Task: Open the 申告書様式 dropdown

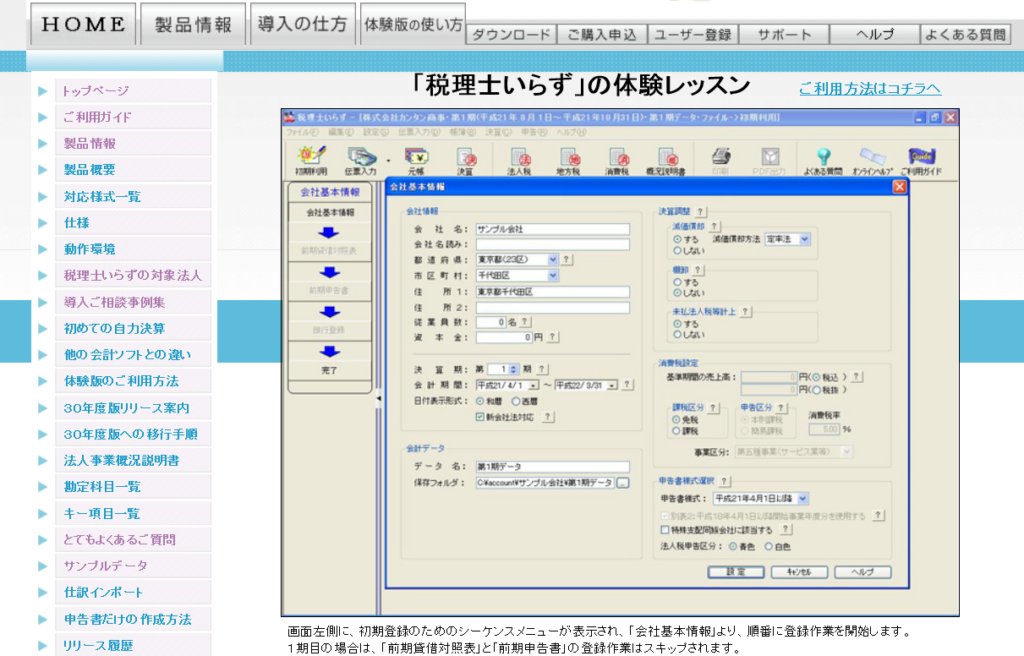Action: (x=803, y=499)
